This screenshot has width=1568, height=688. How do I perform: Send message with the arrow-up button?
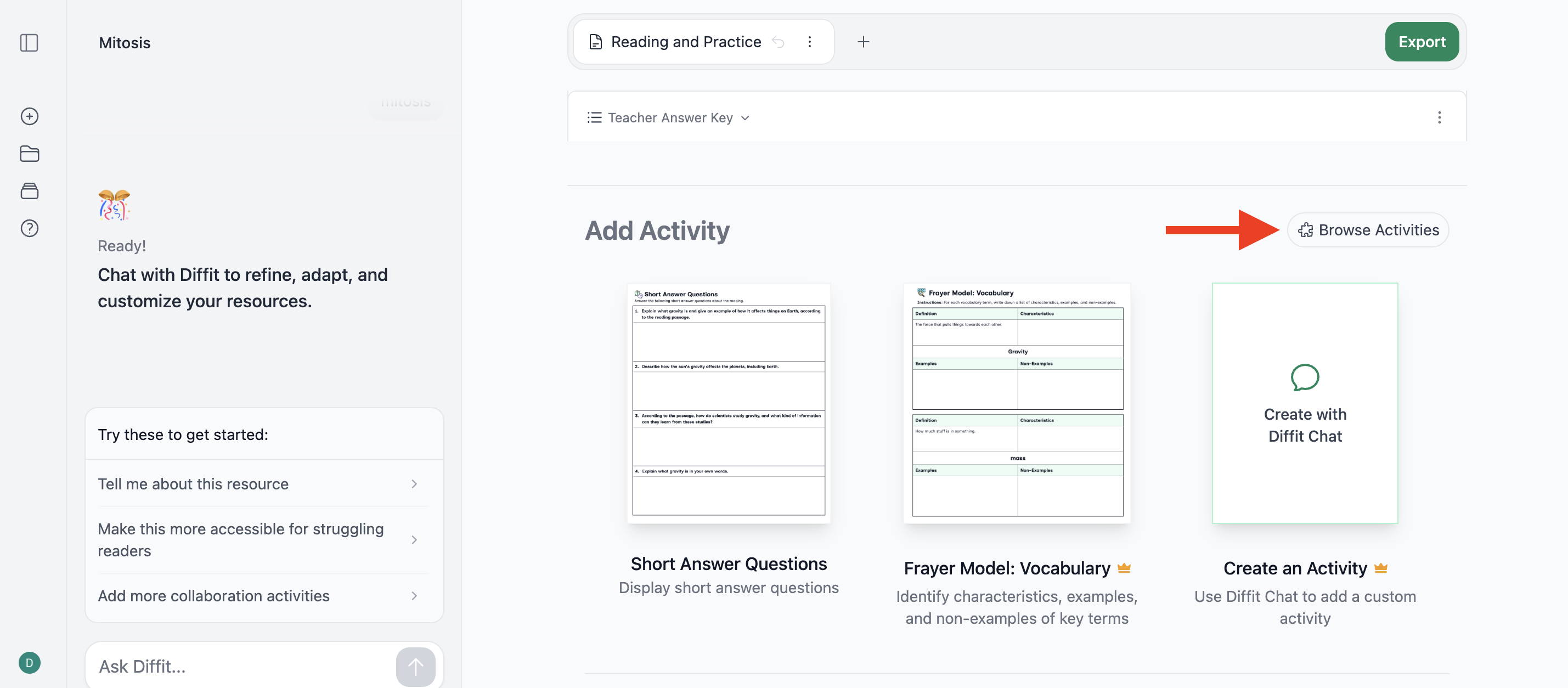pyautogui.click(x=416, y=667)
